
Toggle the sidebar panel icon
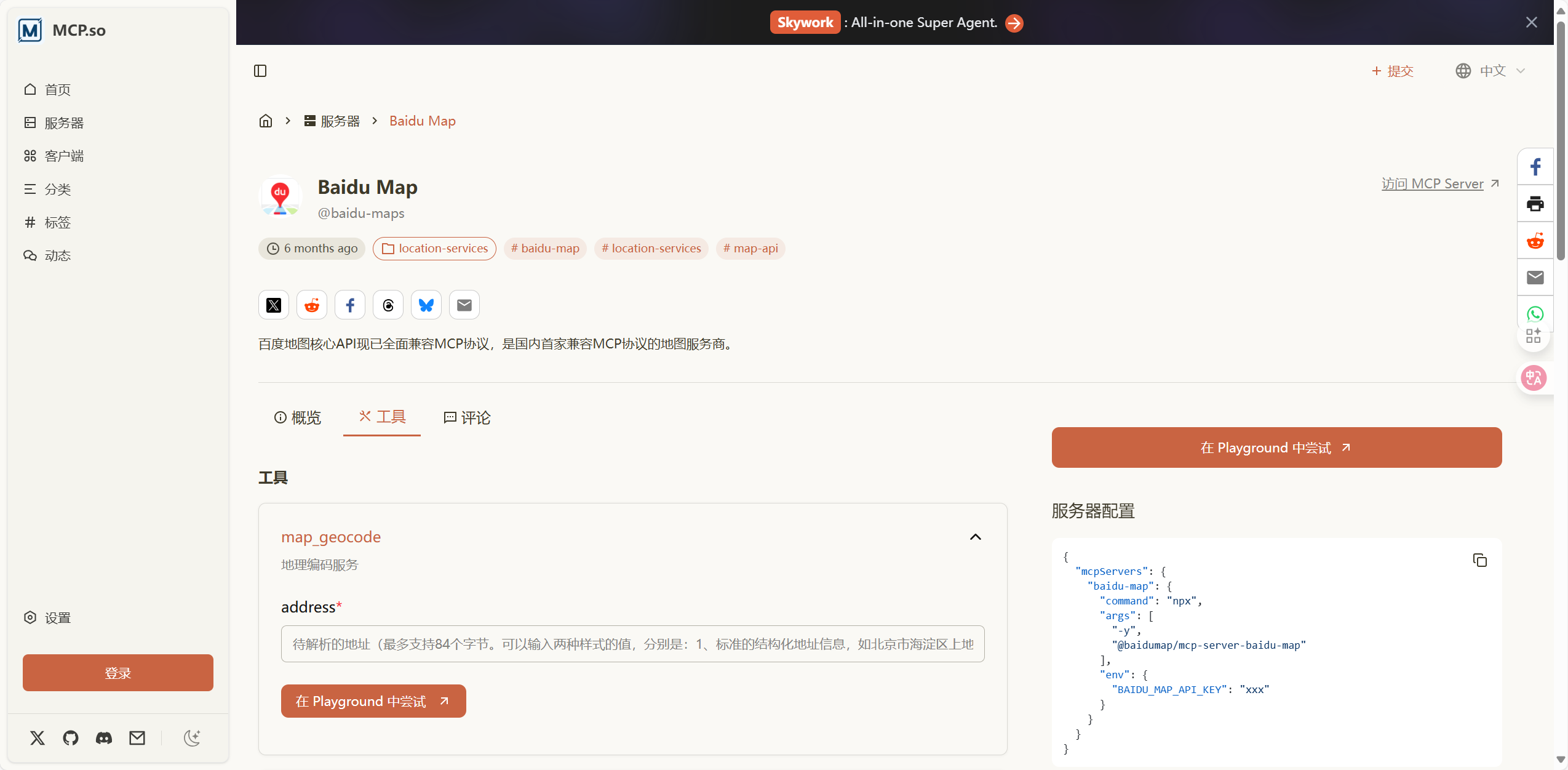pos(260,71)
